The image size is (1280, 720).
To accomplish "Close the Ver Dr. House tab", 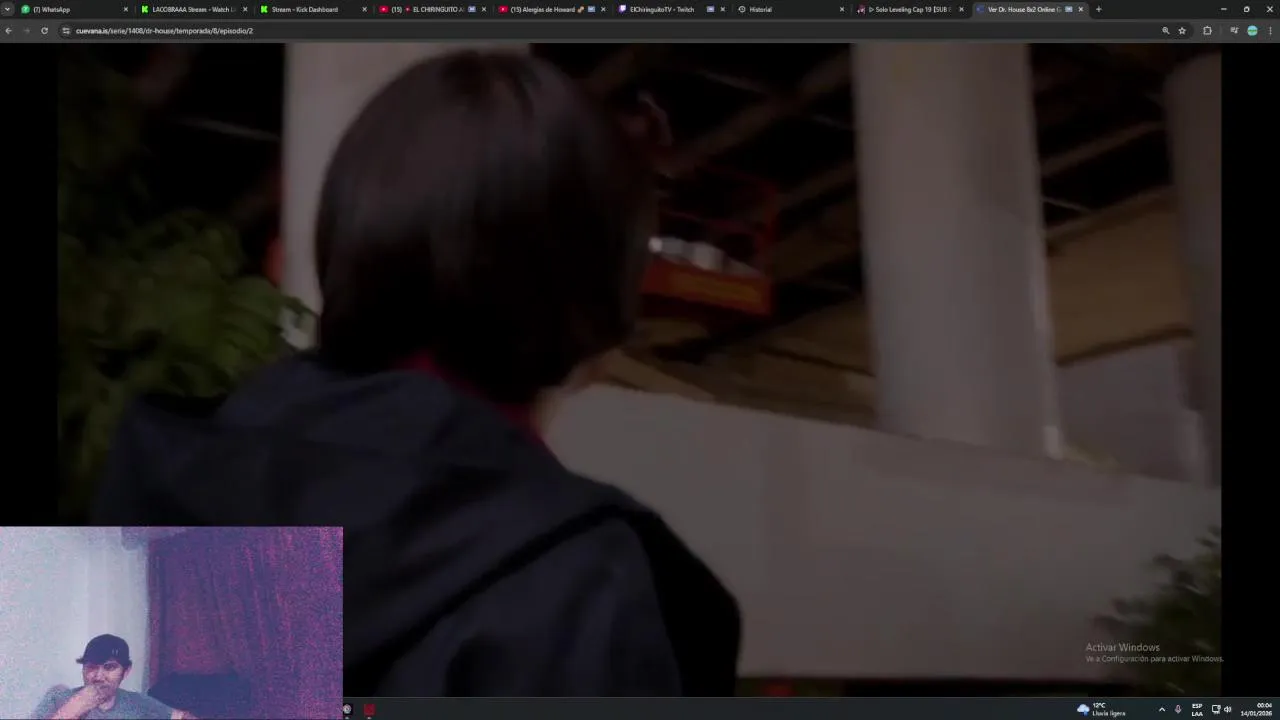I will (1080, 9).
